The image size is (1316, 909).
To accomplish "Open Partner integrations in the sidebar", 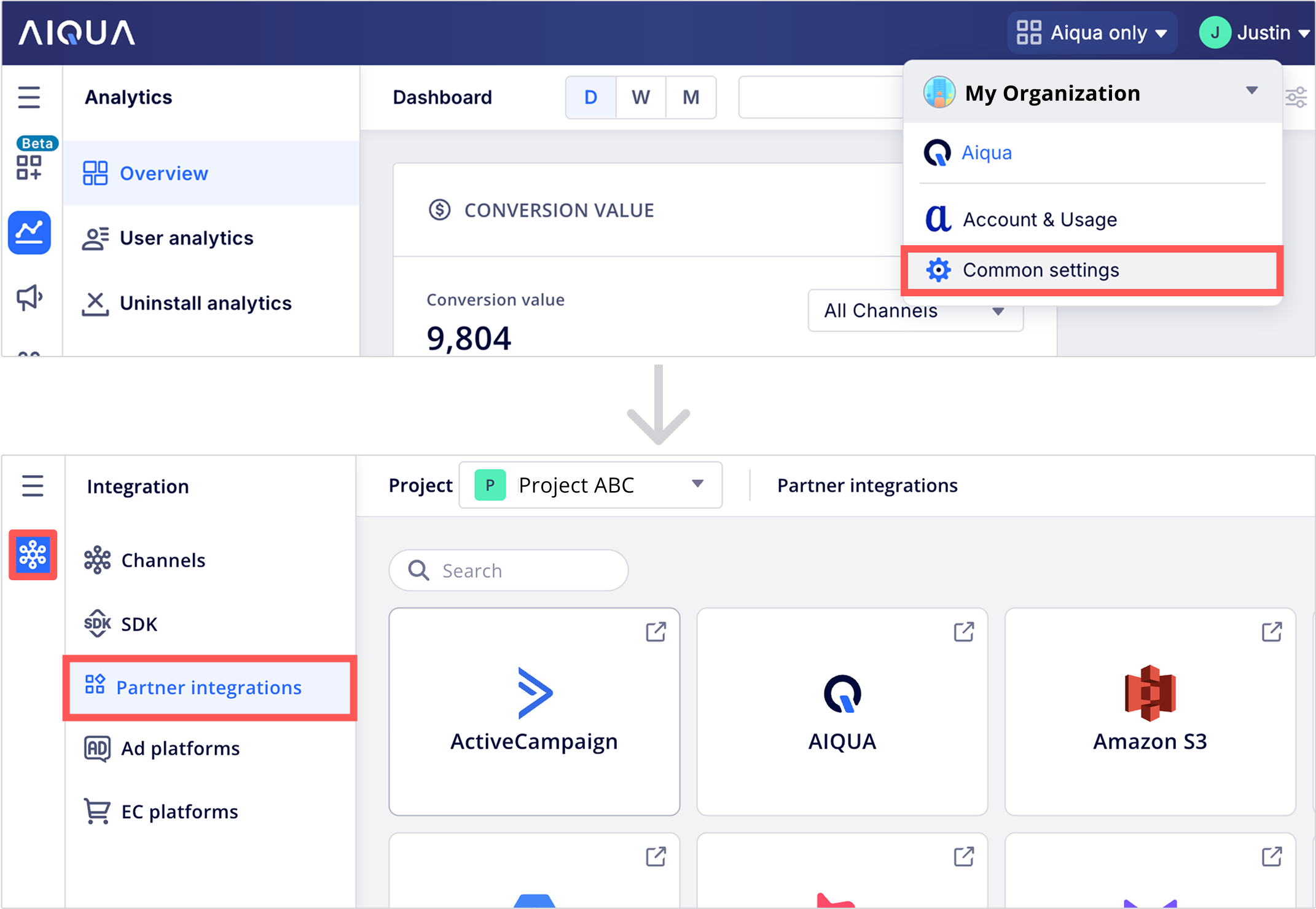I will [210, 687].
